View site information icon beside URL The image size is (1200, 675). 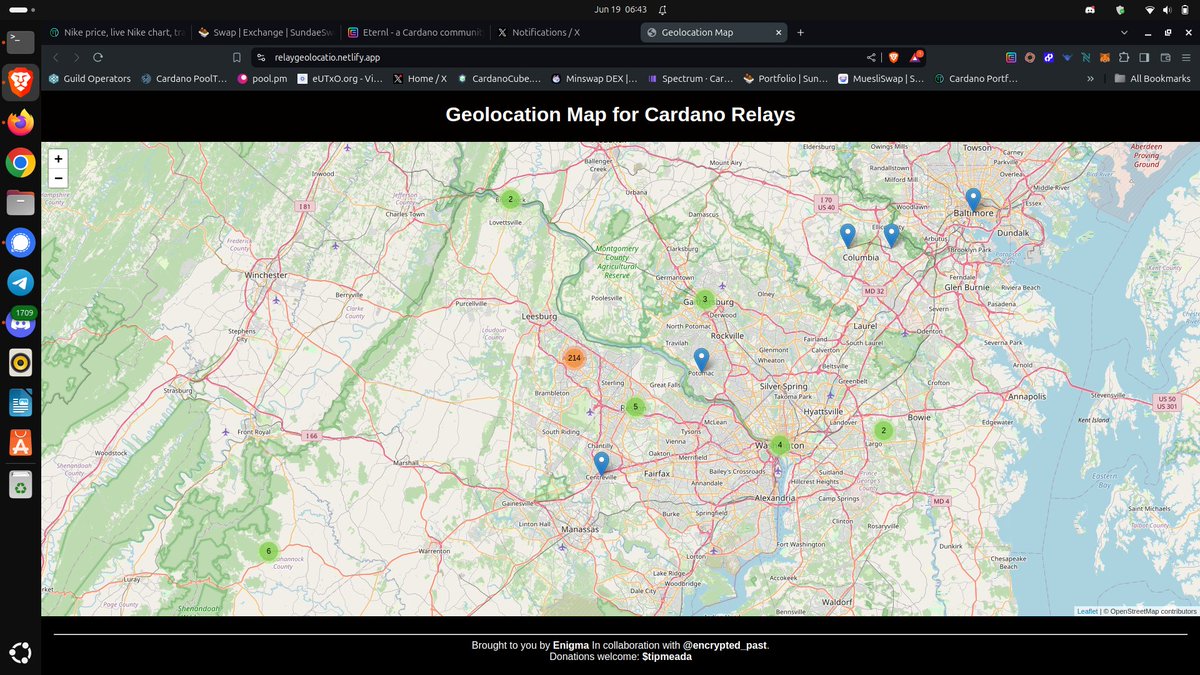tap(261, 57)
